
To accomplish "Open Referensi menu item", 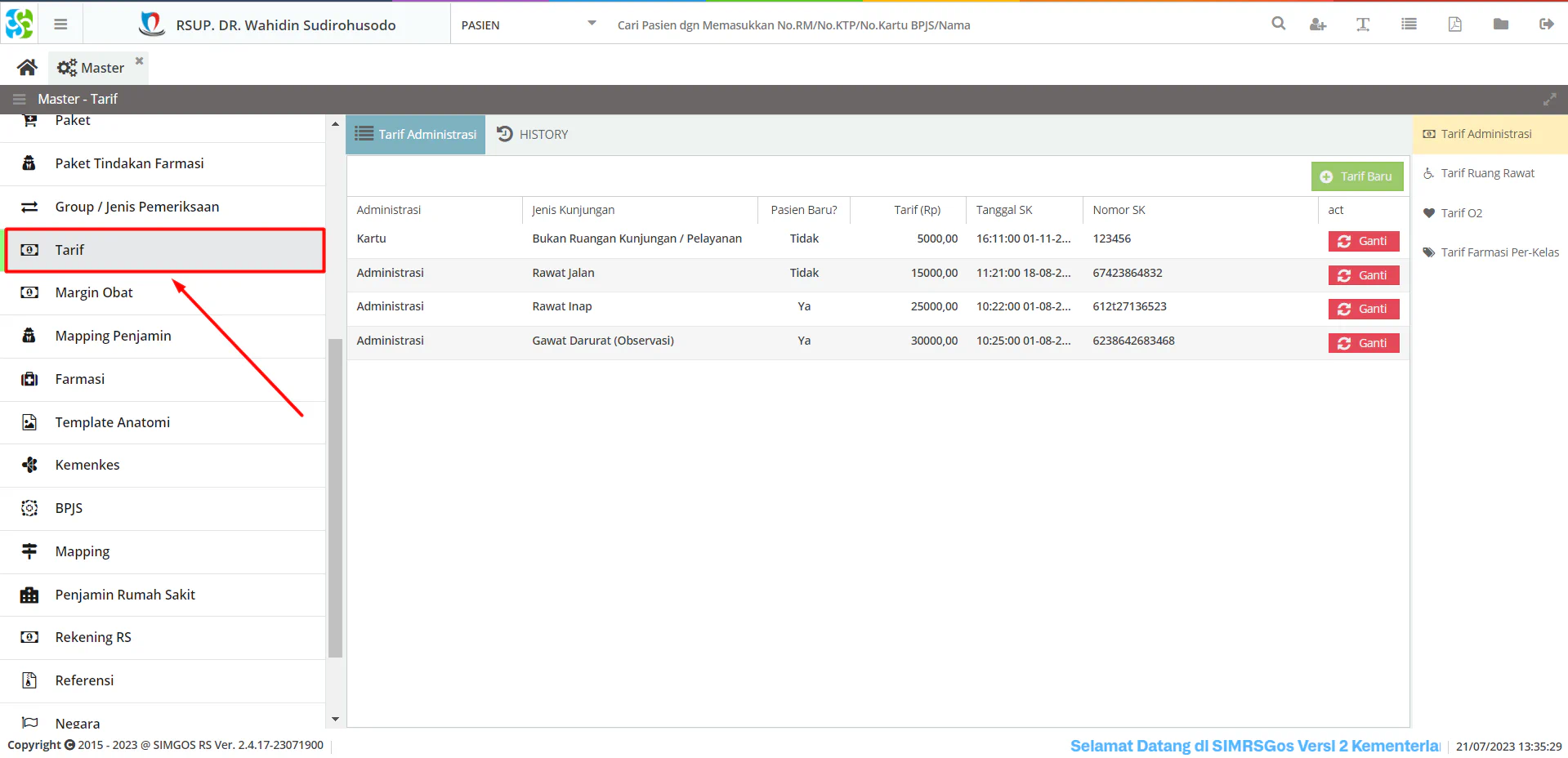I will coord(163,680).
